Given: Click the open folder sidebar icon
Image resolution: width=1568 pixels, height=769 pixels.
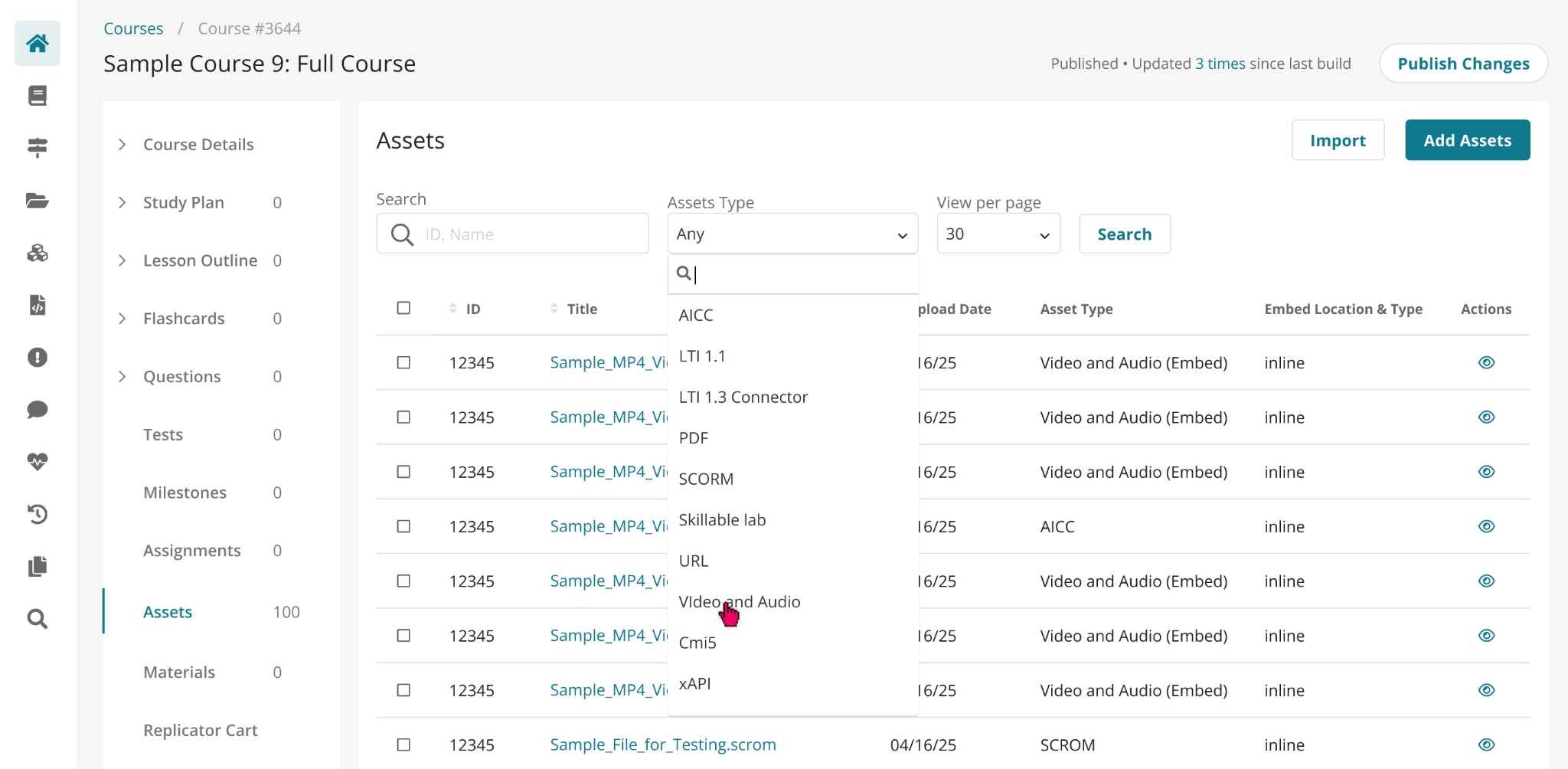Looking at the screenshot, I should pyautogui.click(x=38, y=201).
